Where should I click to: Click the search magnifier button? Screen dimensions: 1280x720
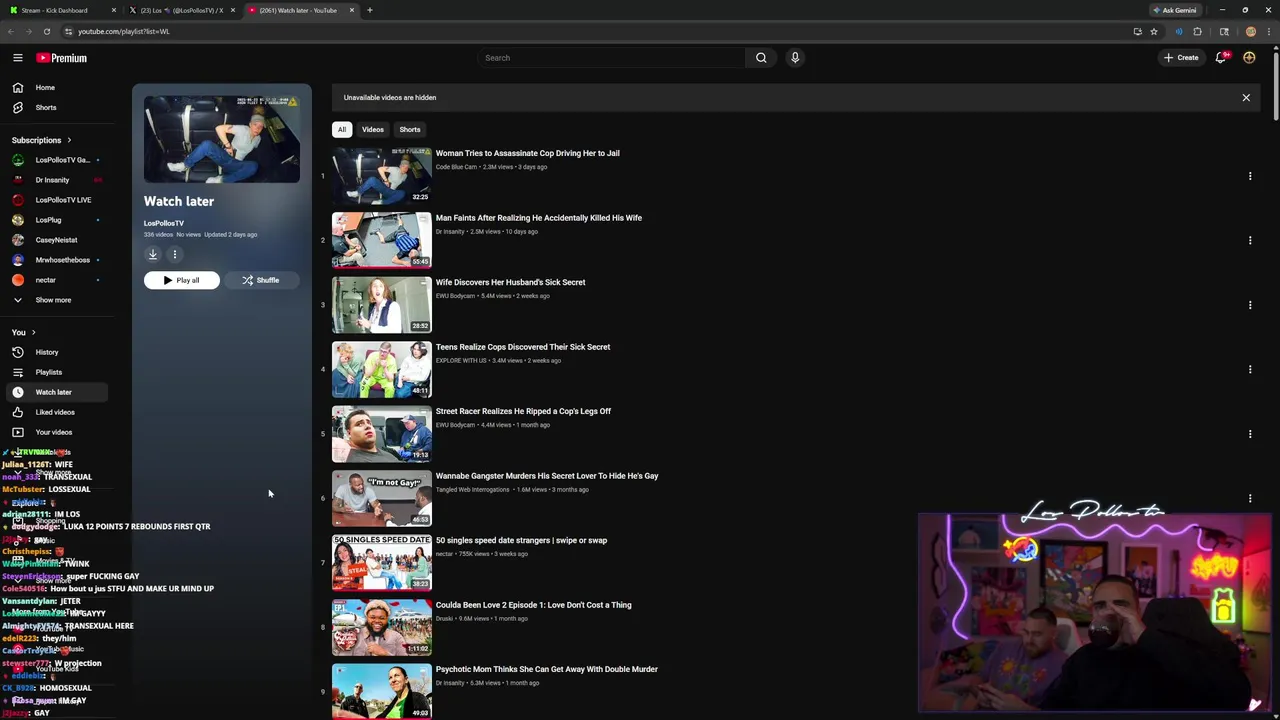761,58
